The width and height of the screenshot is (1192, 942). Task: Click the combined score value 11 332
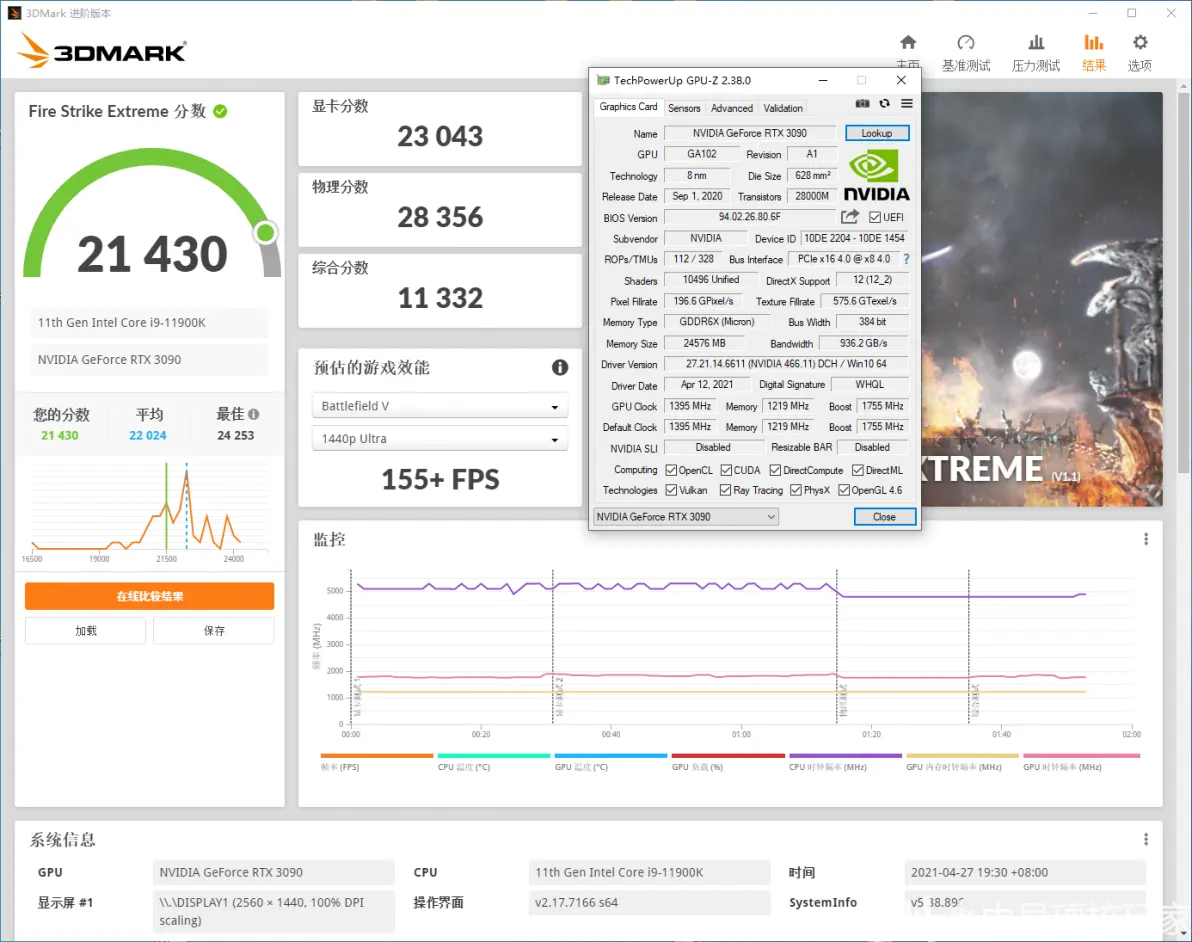point(440,298)
